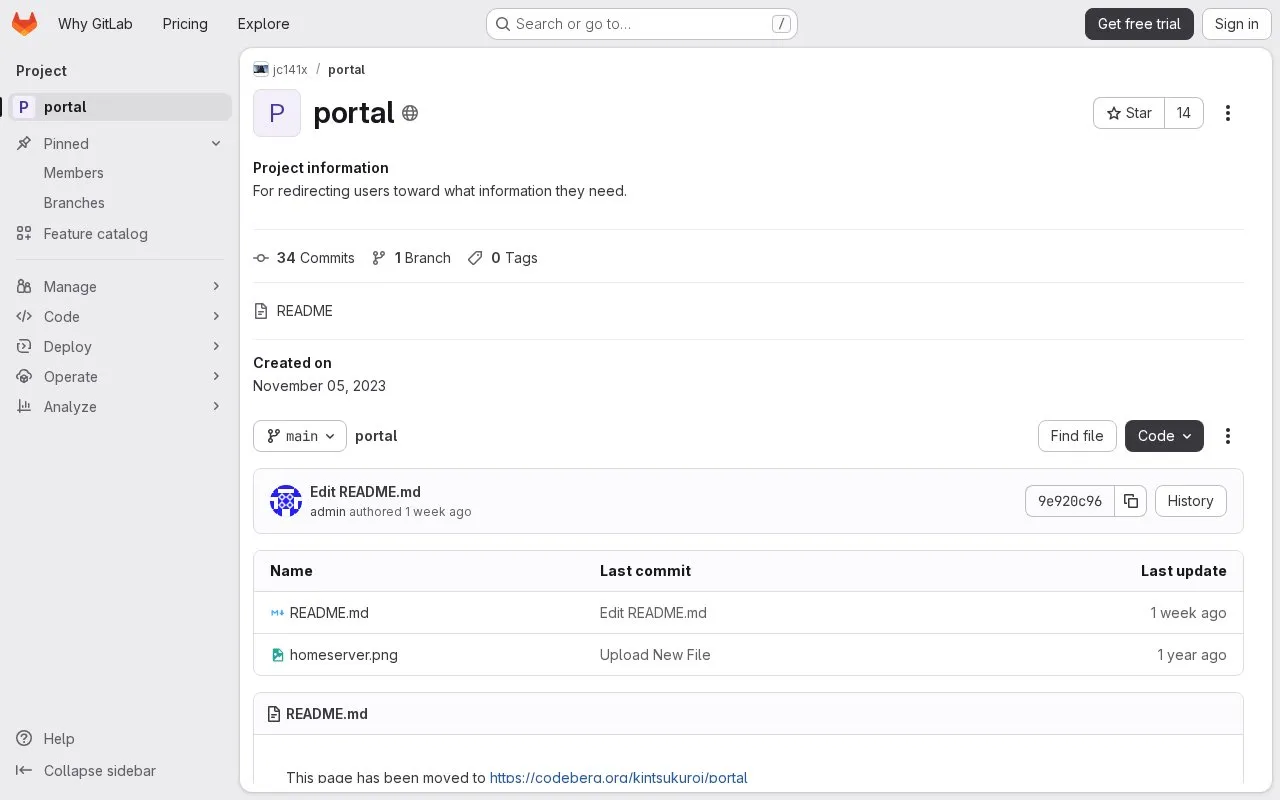Click the Find file button
This screenshot has width=1280, height=800.
1077,436
